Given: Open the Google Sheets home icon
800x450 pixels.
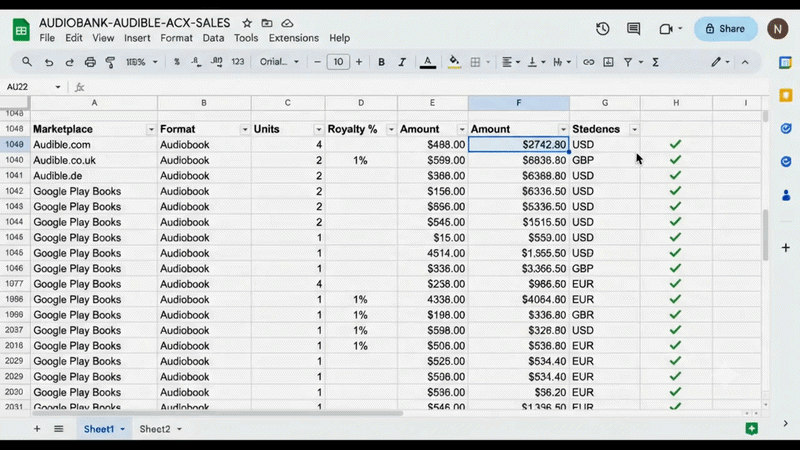Looking at the screenshot, I should click(x=21, y=30).
